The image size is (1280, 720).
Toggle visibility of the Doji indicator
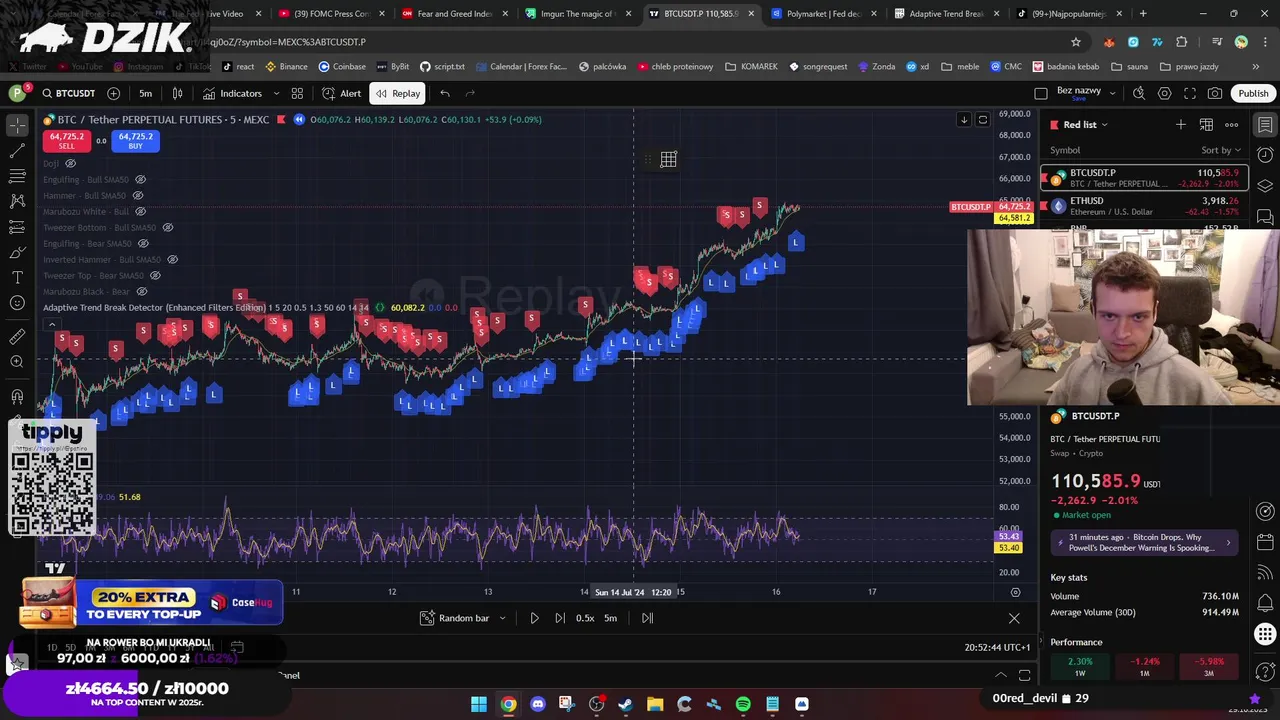[x=70, y=163]
